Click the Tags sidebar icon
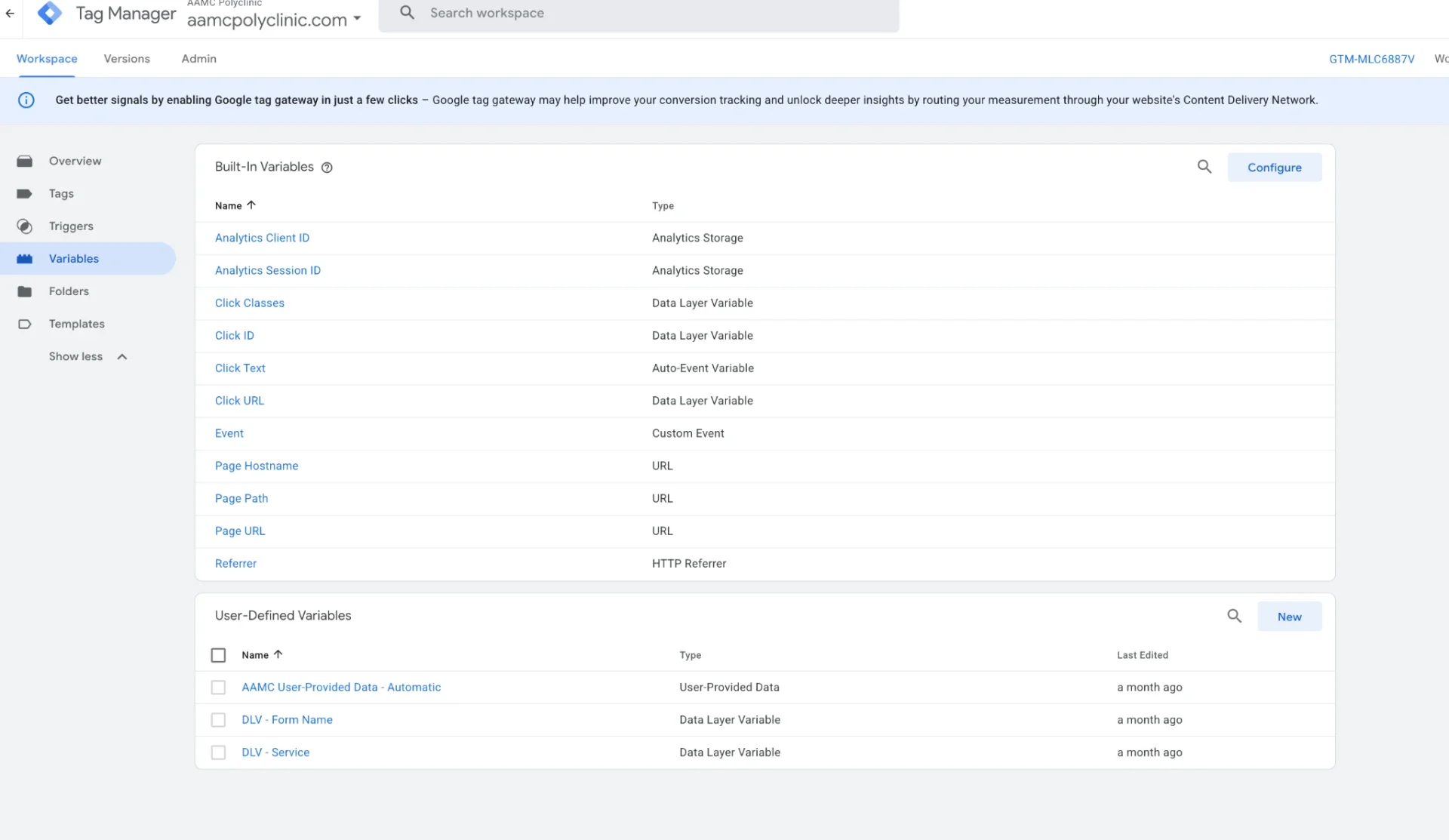 pos(25,194)
